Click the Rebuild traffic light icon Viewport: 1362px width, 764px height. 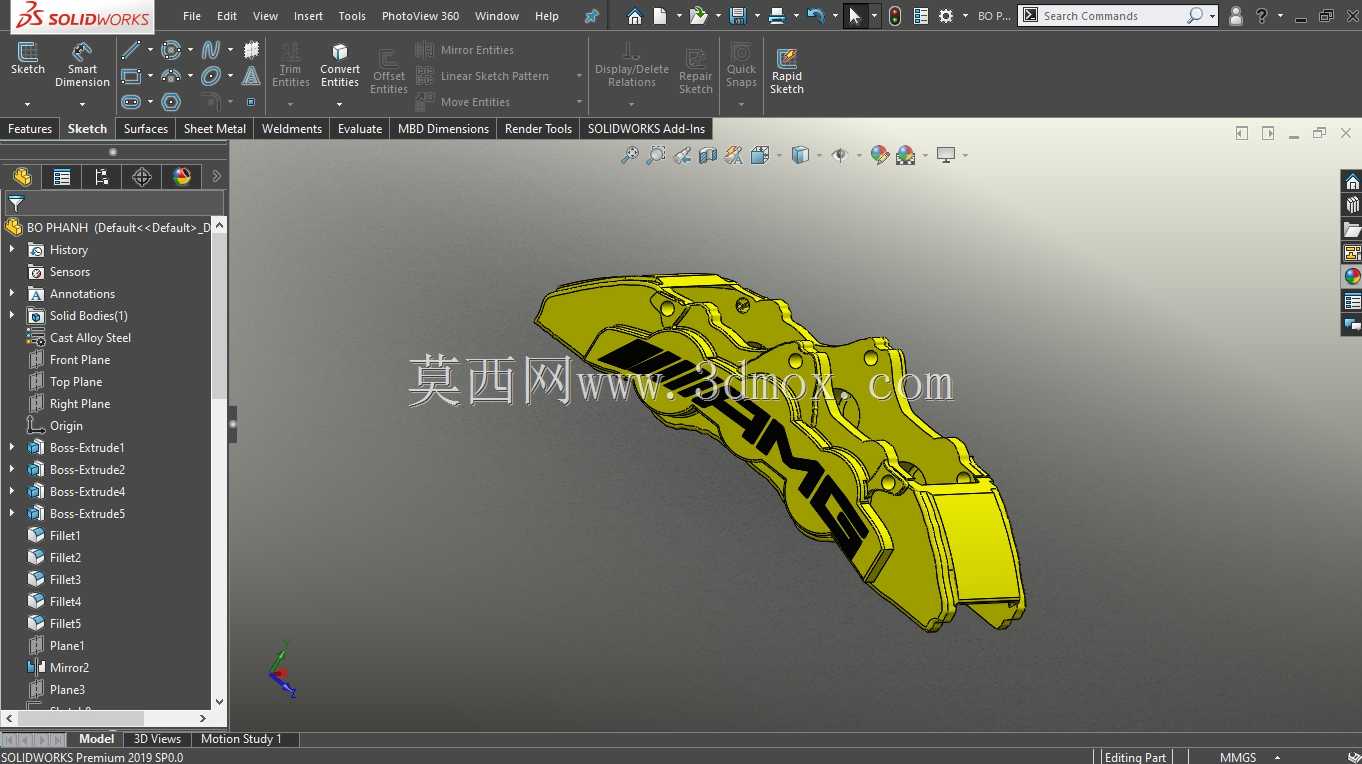[x=894, y=16]
